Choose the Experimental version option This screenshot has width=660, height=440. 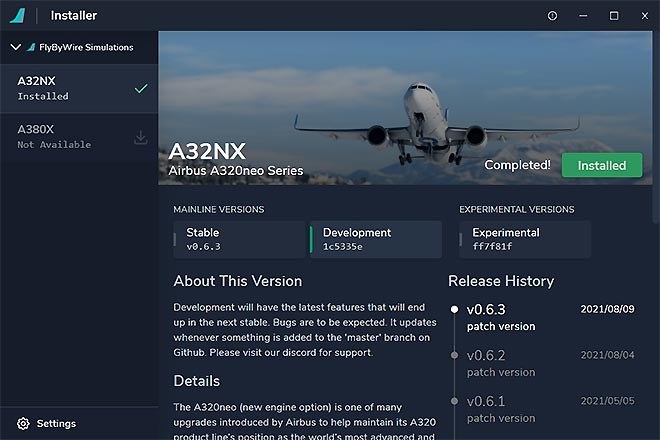(x=524, y=239)
